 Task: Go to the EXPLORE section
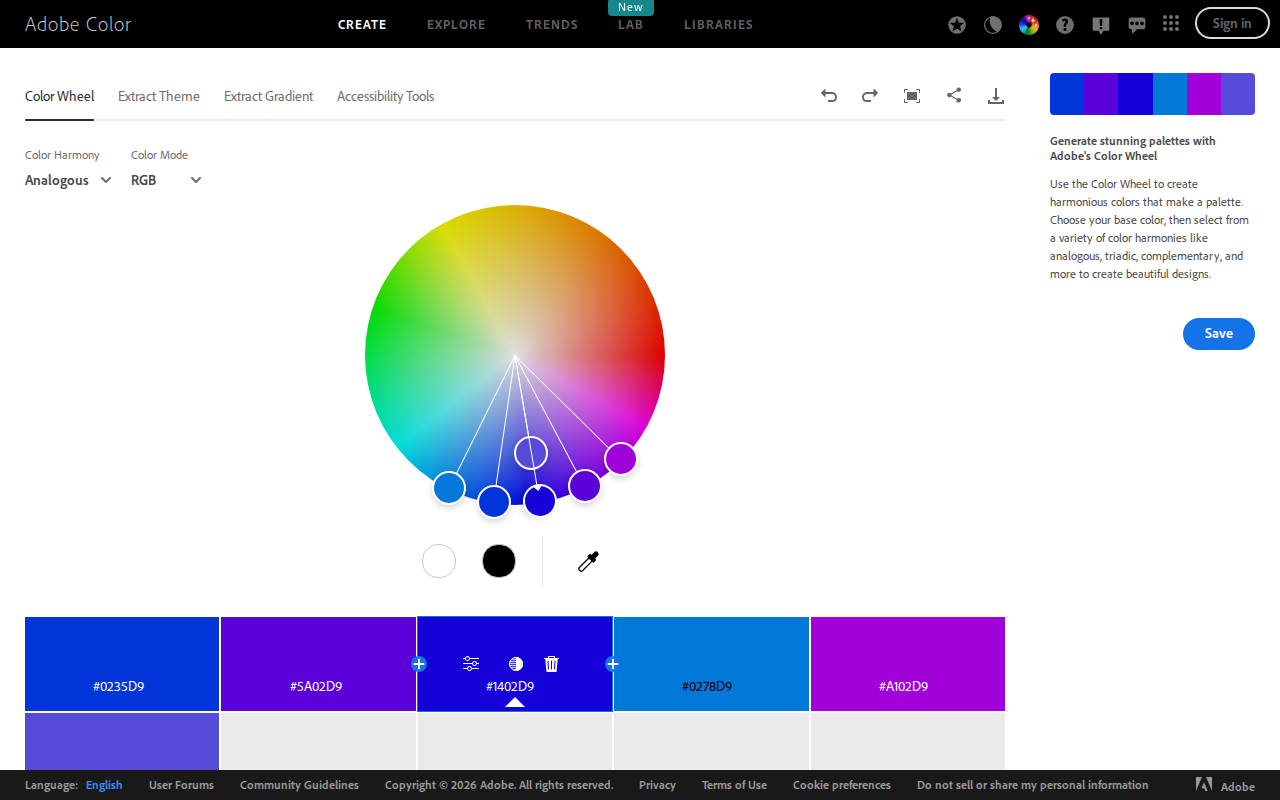pos(456,25)
